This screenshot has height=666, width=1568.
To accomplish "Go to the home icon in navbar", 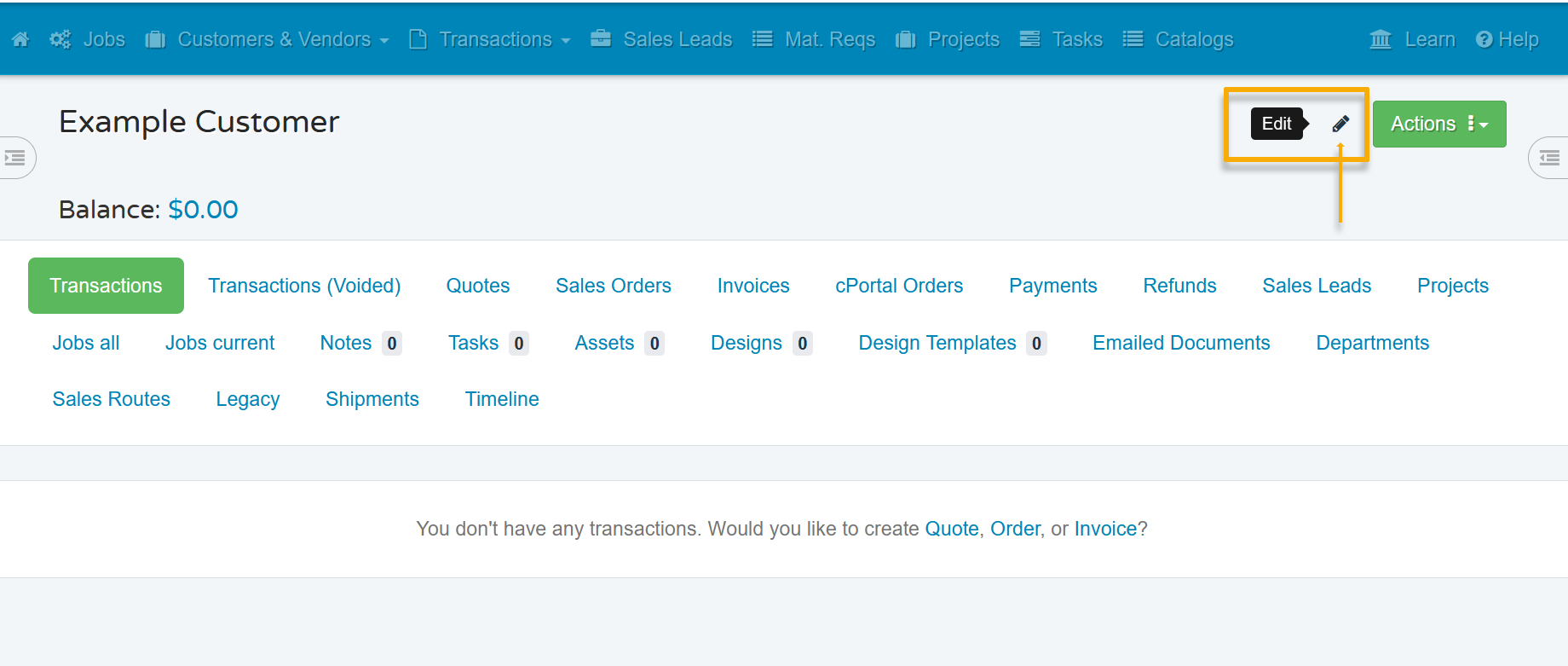I will pyautogui.click(x=20, y=39).
